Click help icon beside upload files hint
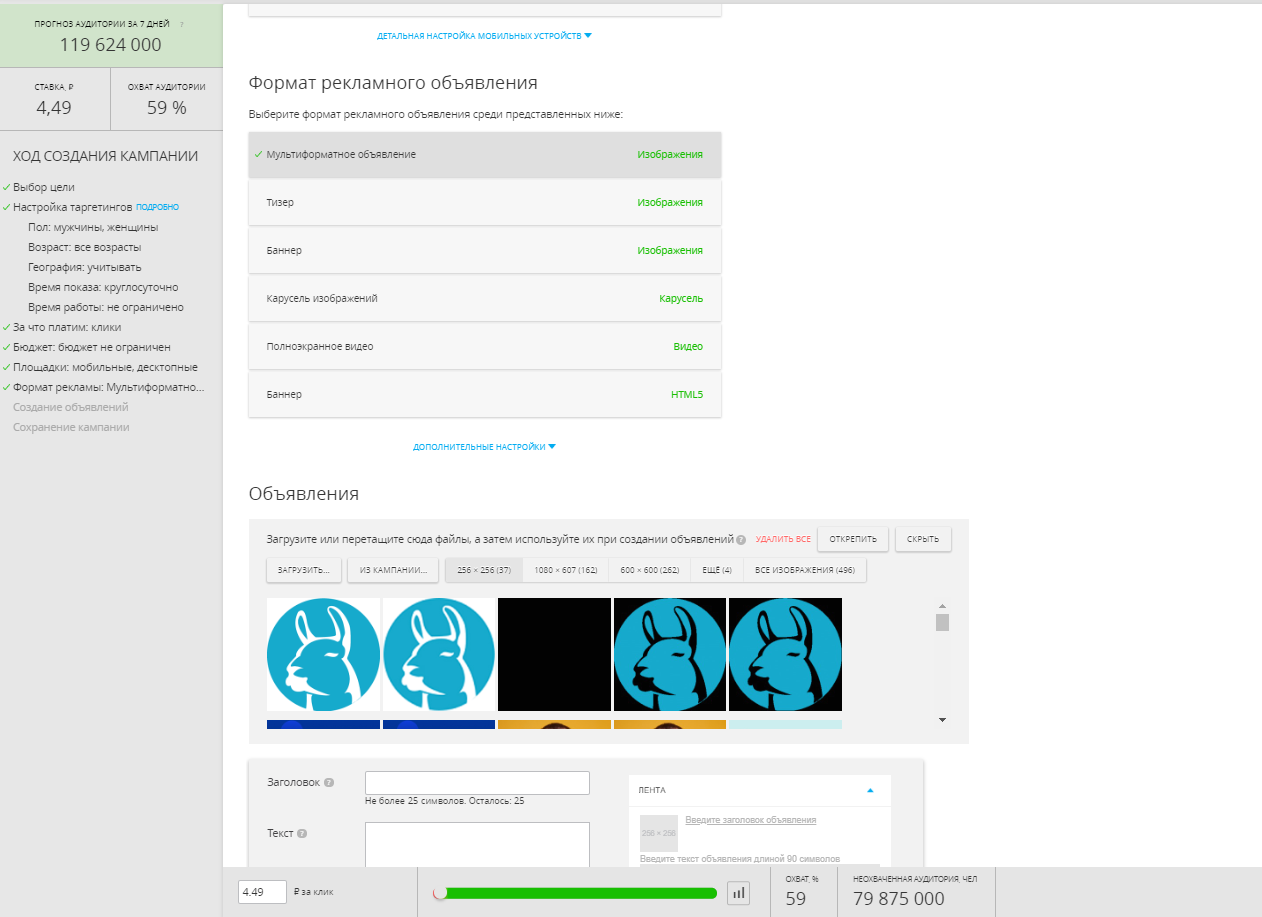This screenshot has height=917, width=1262. tap(741, 540)
